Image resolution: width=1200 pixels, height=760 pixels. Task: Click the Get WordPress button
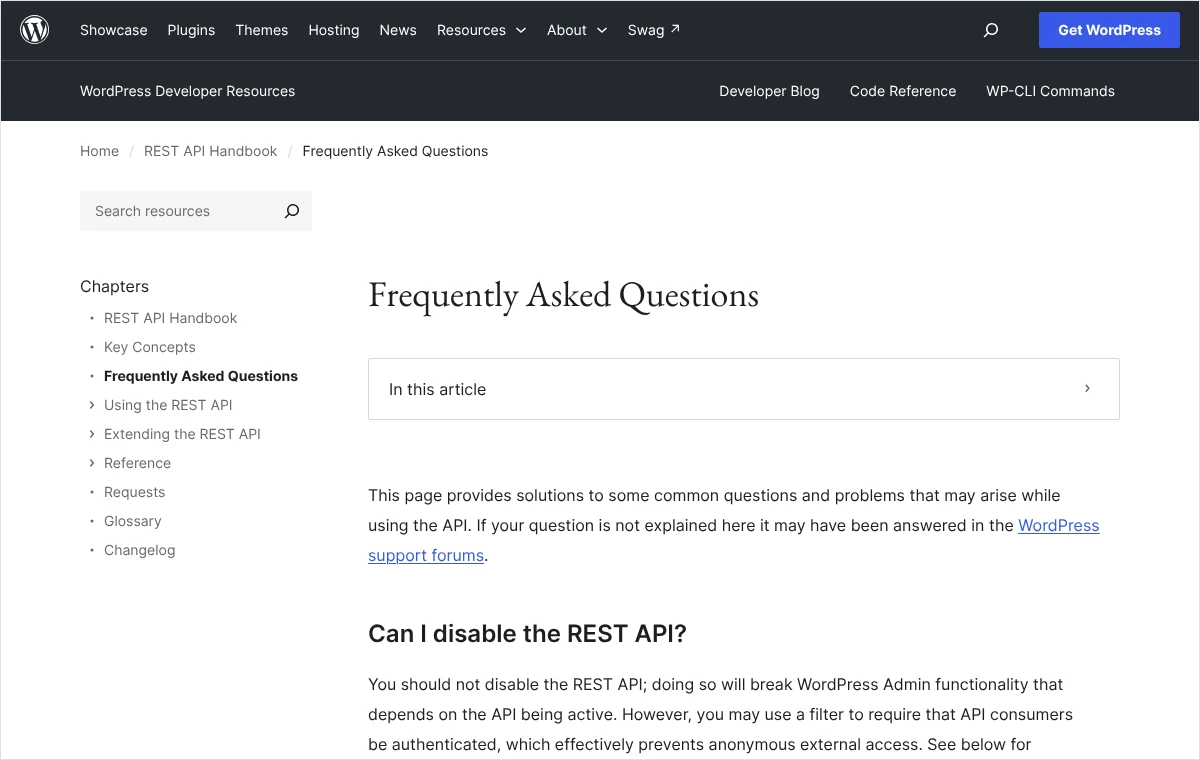(x=1110, y=30)
